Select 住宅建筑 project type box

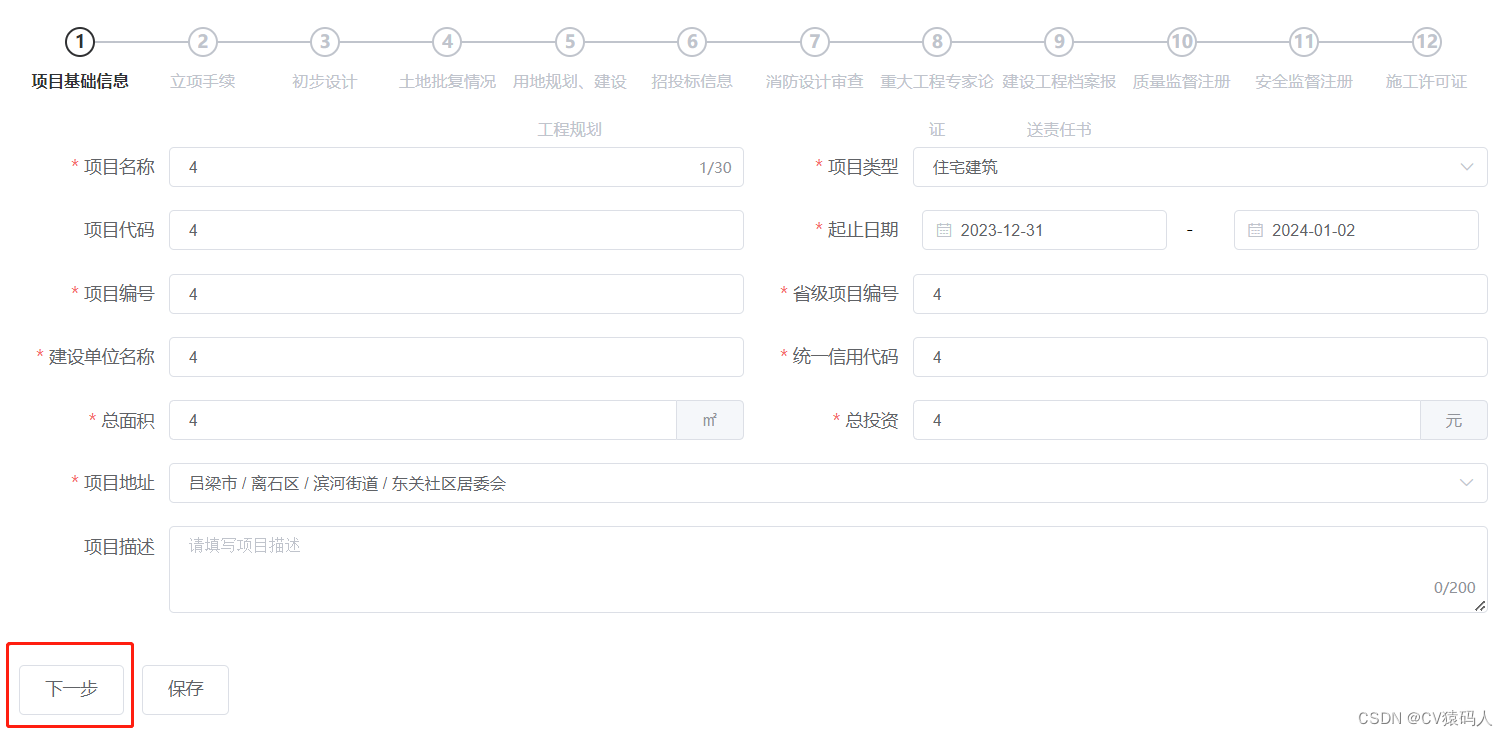[x=1200, y=167]
